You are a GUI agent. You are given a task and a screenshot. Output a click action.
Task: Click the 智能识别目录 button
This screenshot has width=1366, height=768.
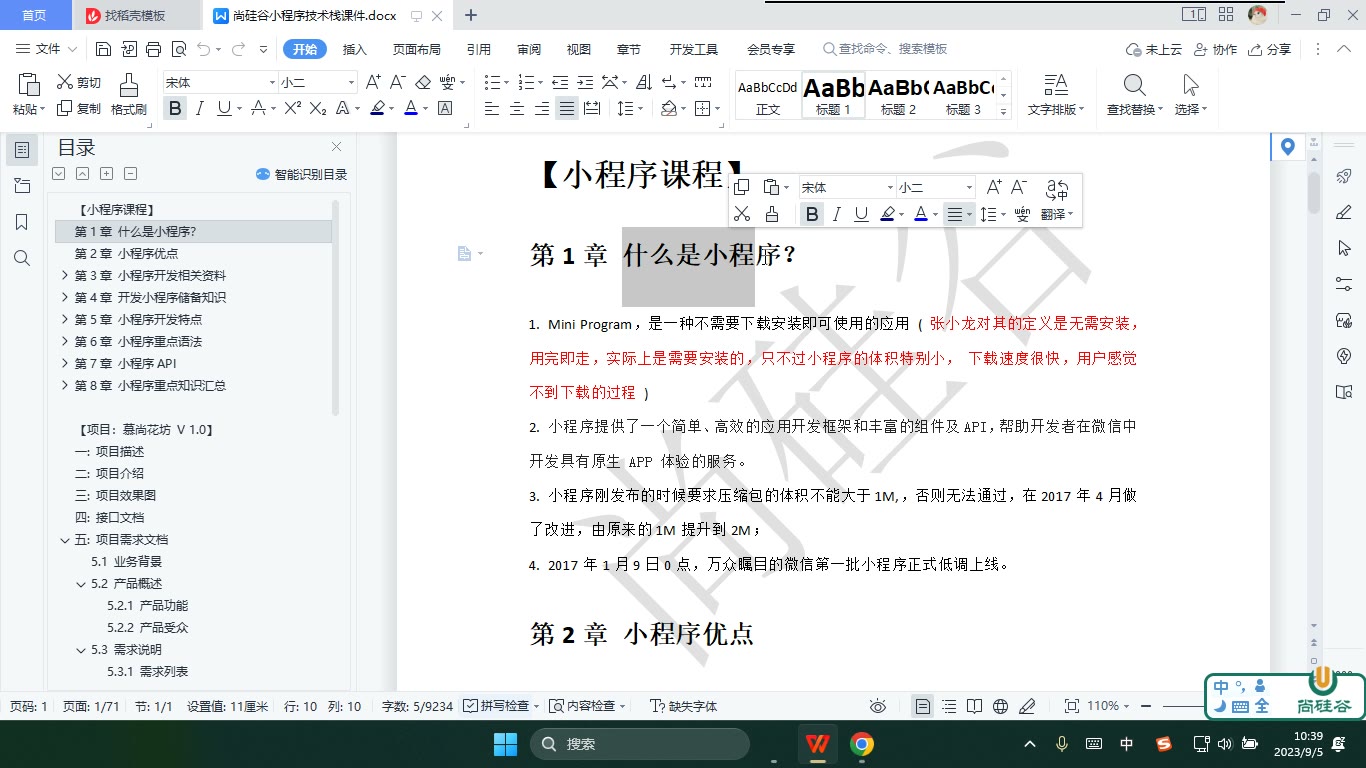pyautogui.click(x=301, y=174)
